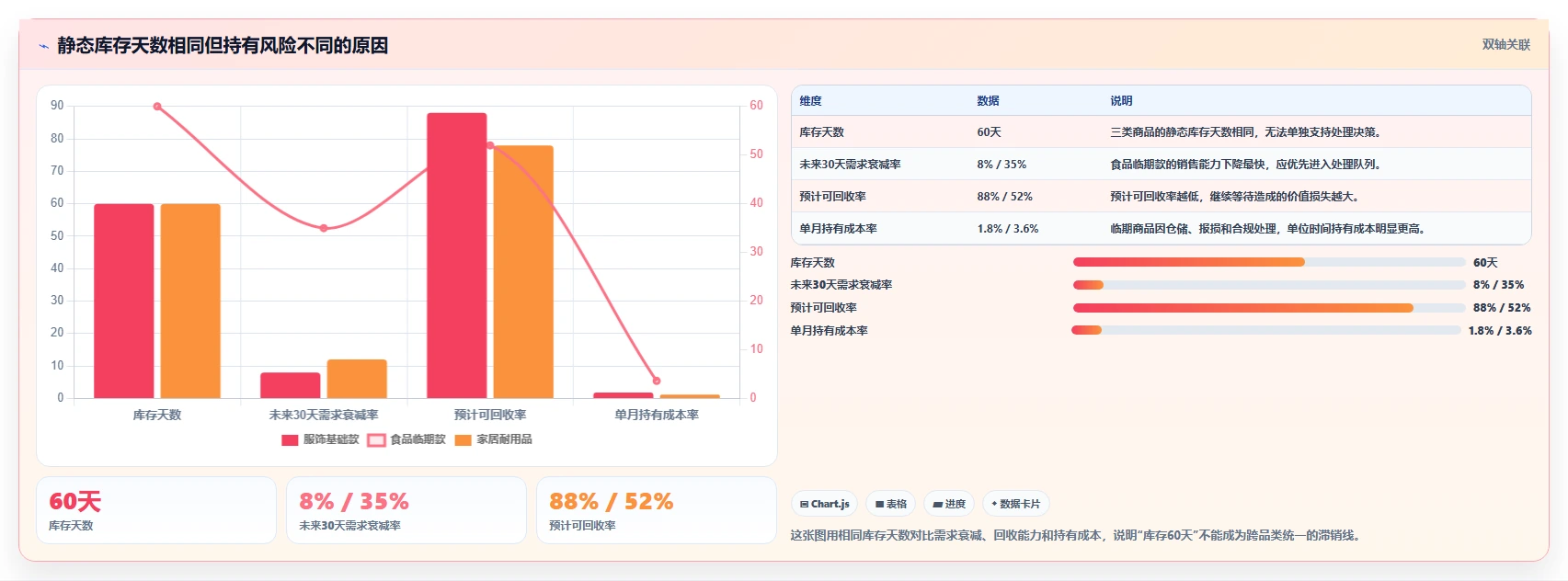Select the red 库存天数 bar in the chart
This screenshot has height=581, width=1568.
tap(124, 301)
